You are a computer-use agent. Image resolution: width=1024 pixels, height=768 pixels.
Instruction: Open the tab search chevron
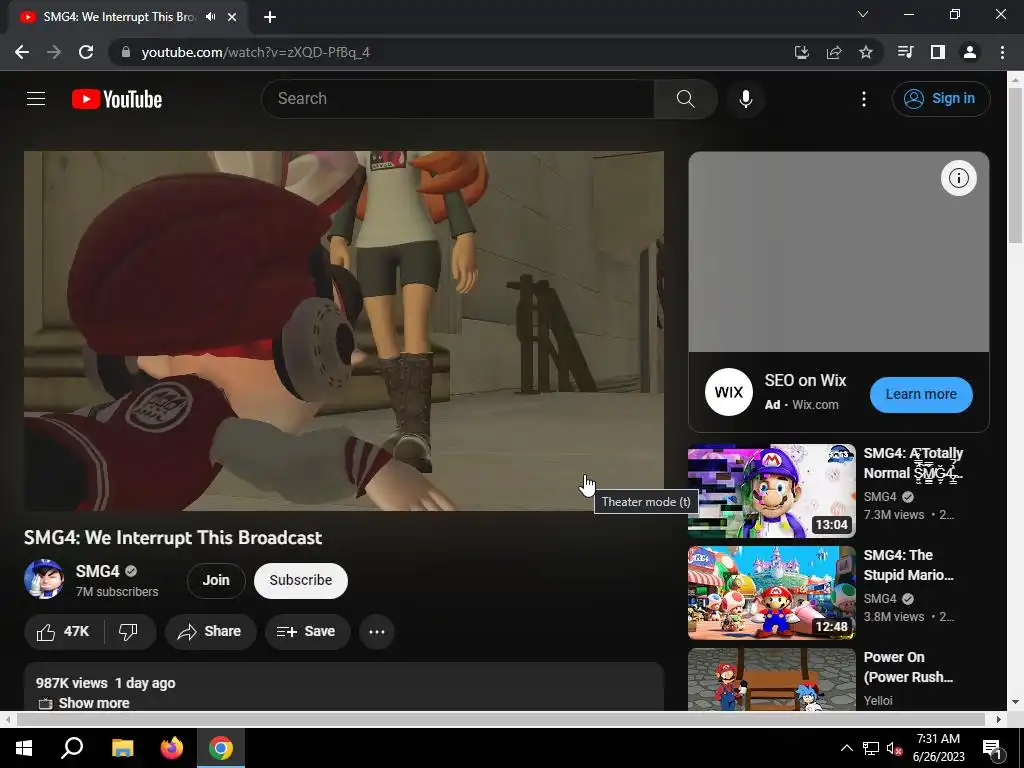[x=863, y=14]
